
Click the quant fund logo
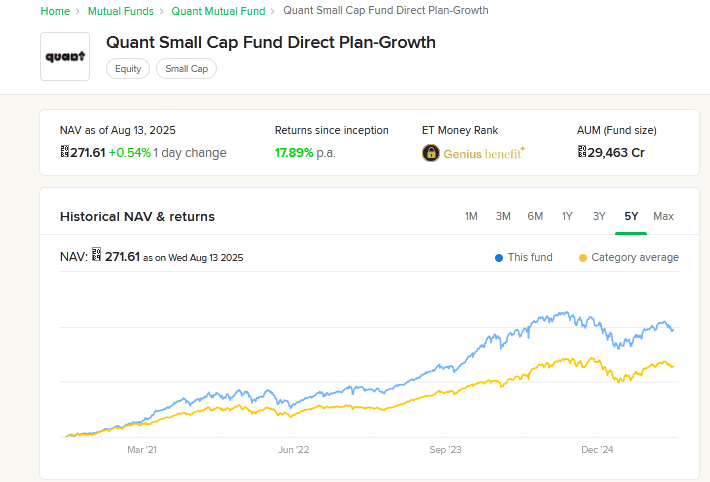click(x=65, y=56)
